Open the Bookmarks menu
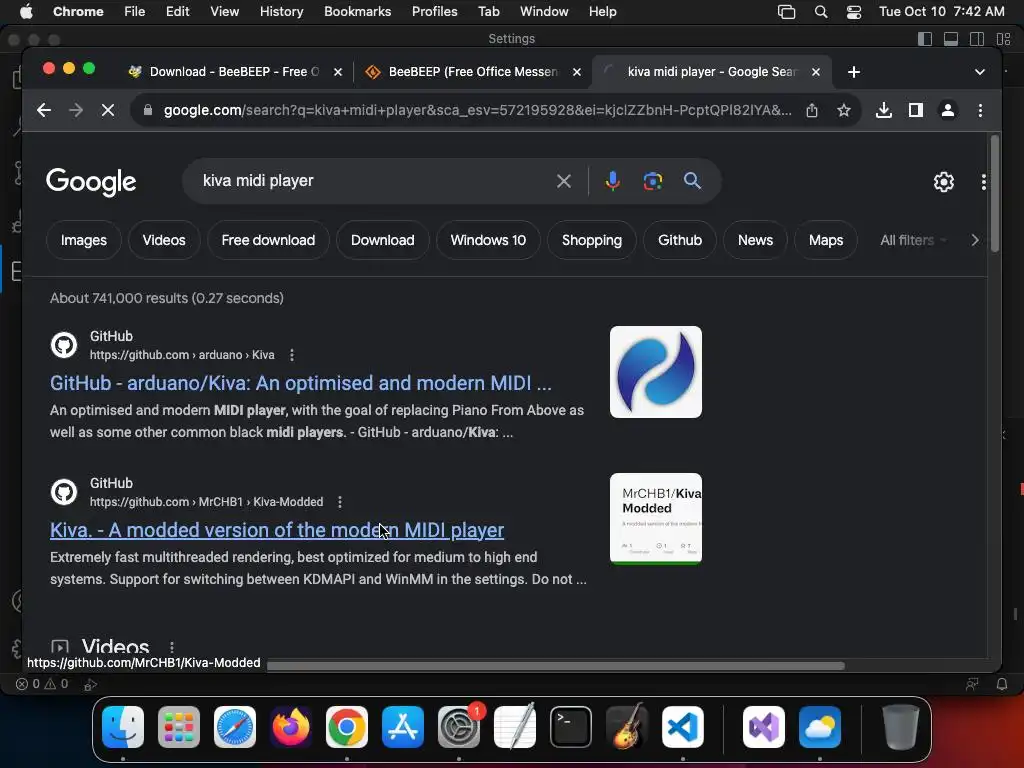 [357, 12]
